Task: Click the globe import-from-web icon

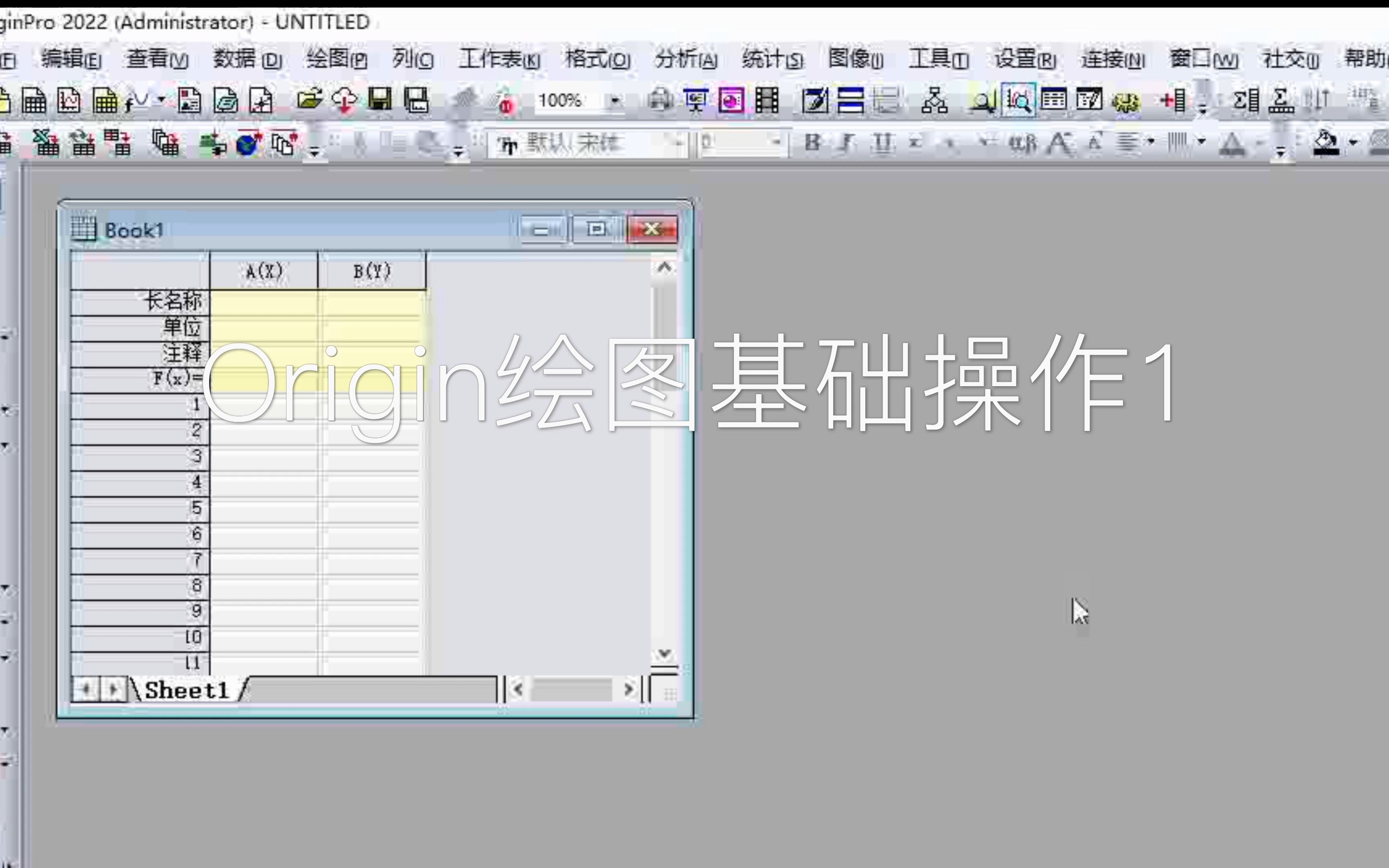Action: point(248,143)
